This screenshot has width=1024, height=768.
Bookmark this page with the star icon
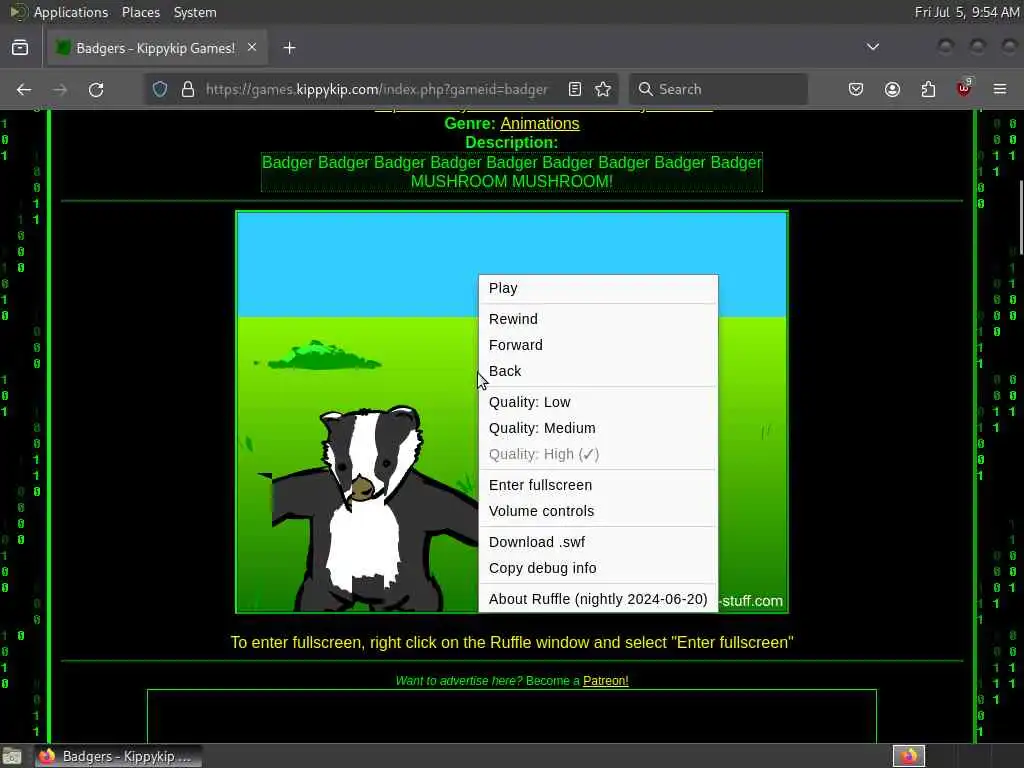coord(603,89)
